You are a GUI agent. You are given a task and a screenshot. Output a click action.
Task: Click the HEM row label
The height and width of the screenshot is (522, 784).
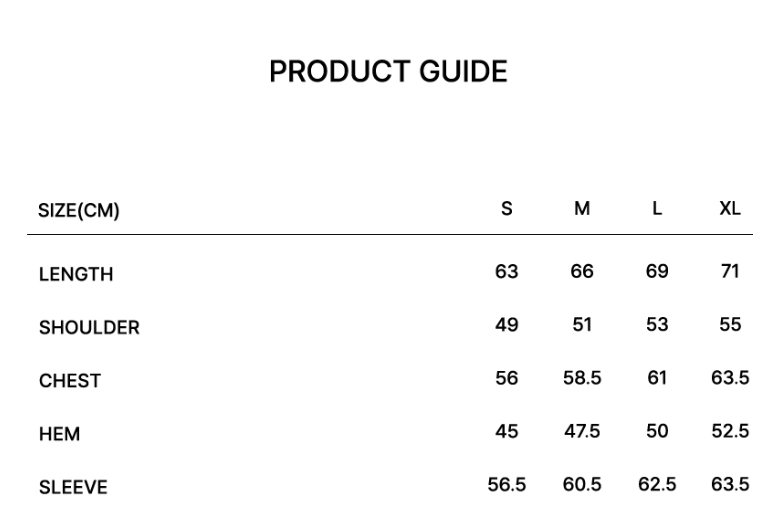[x=59, y=434]
